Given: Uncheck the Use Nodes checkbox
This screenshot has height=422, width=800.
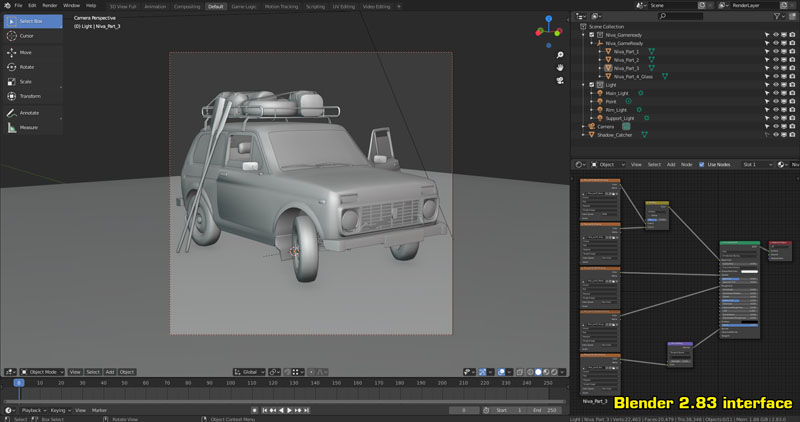Looking at the screenshot, I should click(x=701, y=164).
